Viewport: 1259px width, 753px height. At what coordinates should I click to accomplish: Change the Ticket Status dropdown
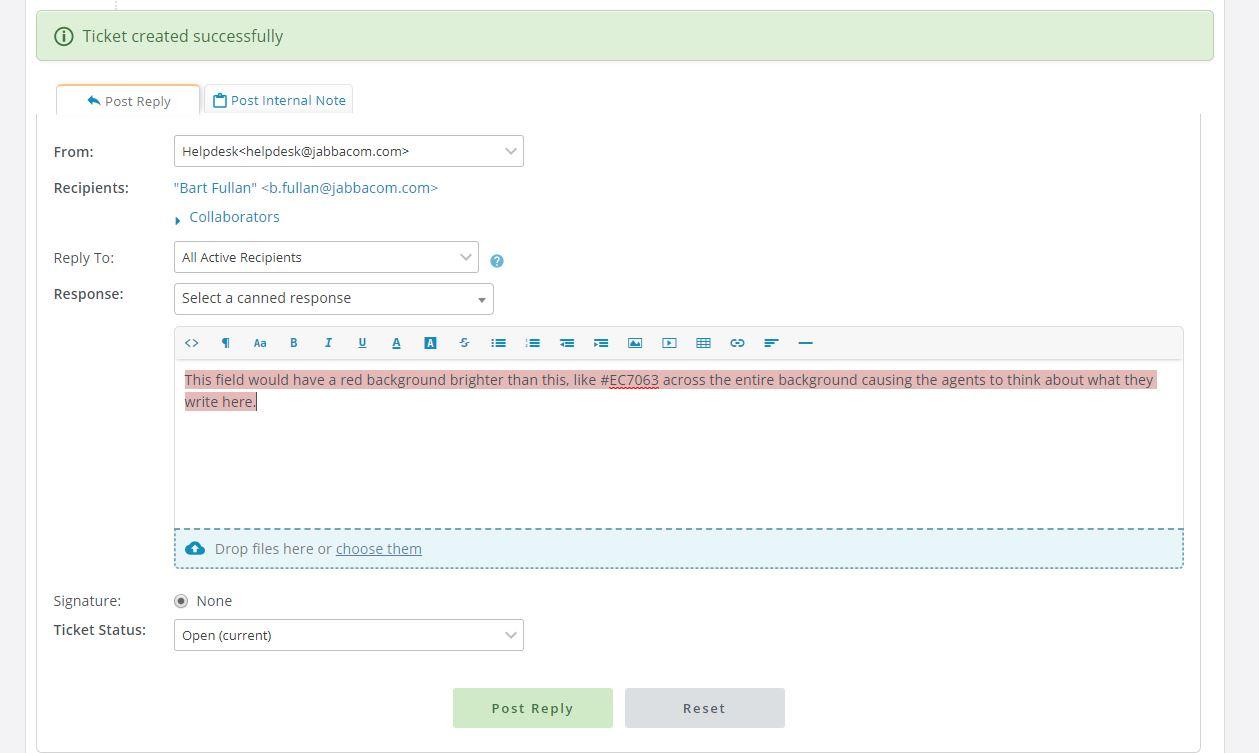[348, 635]
